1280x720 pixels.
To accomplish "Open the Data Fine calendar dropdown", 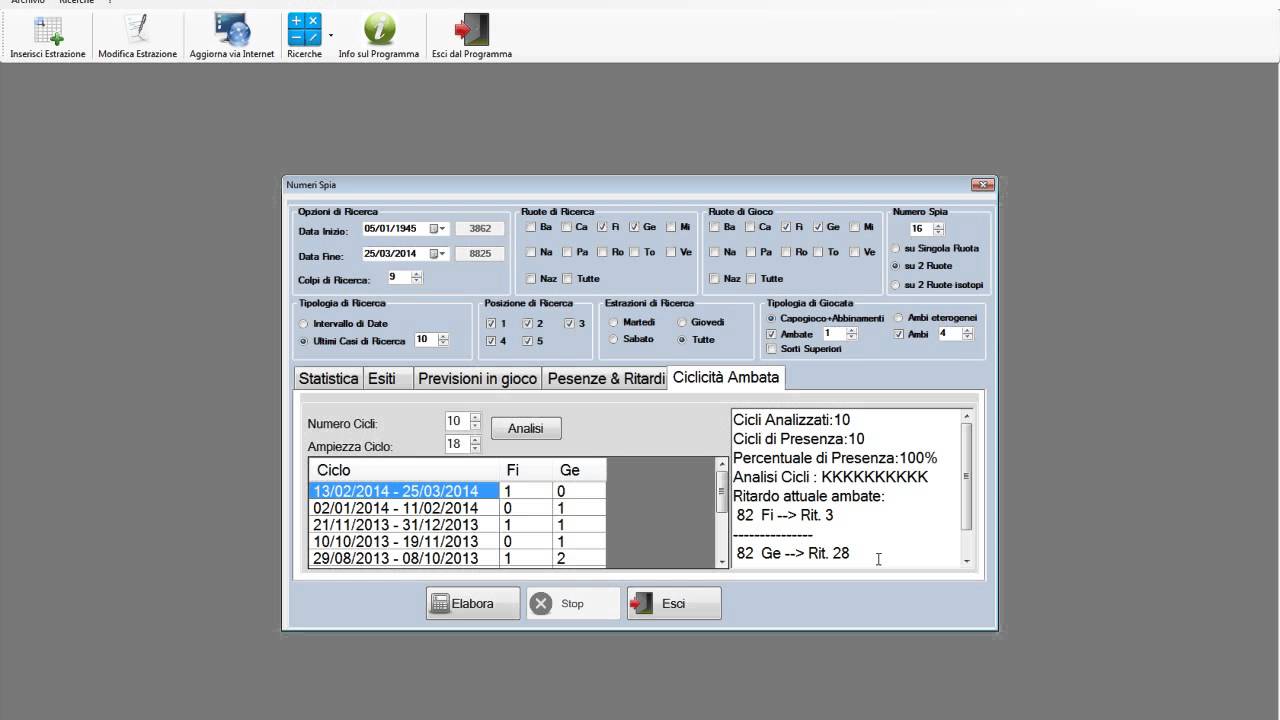I will [x=438, y=253].
